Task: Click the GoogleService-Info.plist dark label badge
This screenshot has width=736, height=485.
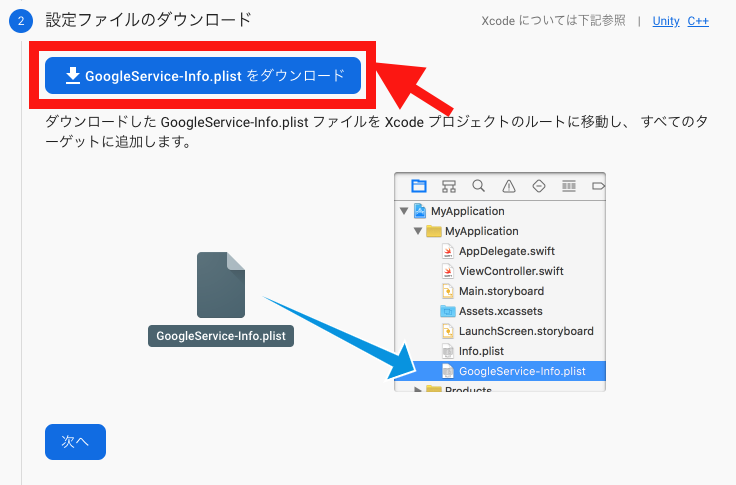Action: coord(221,336)
